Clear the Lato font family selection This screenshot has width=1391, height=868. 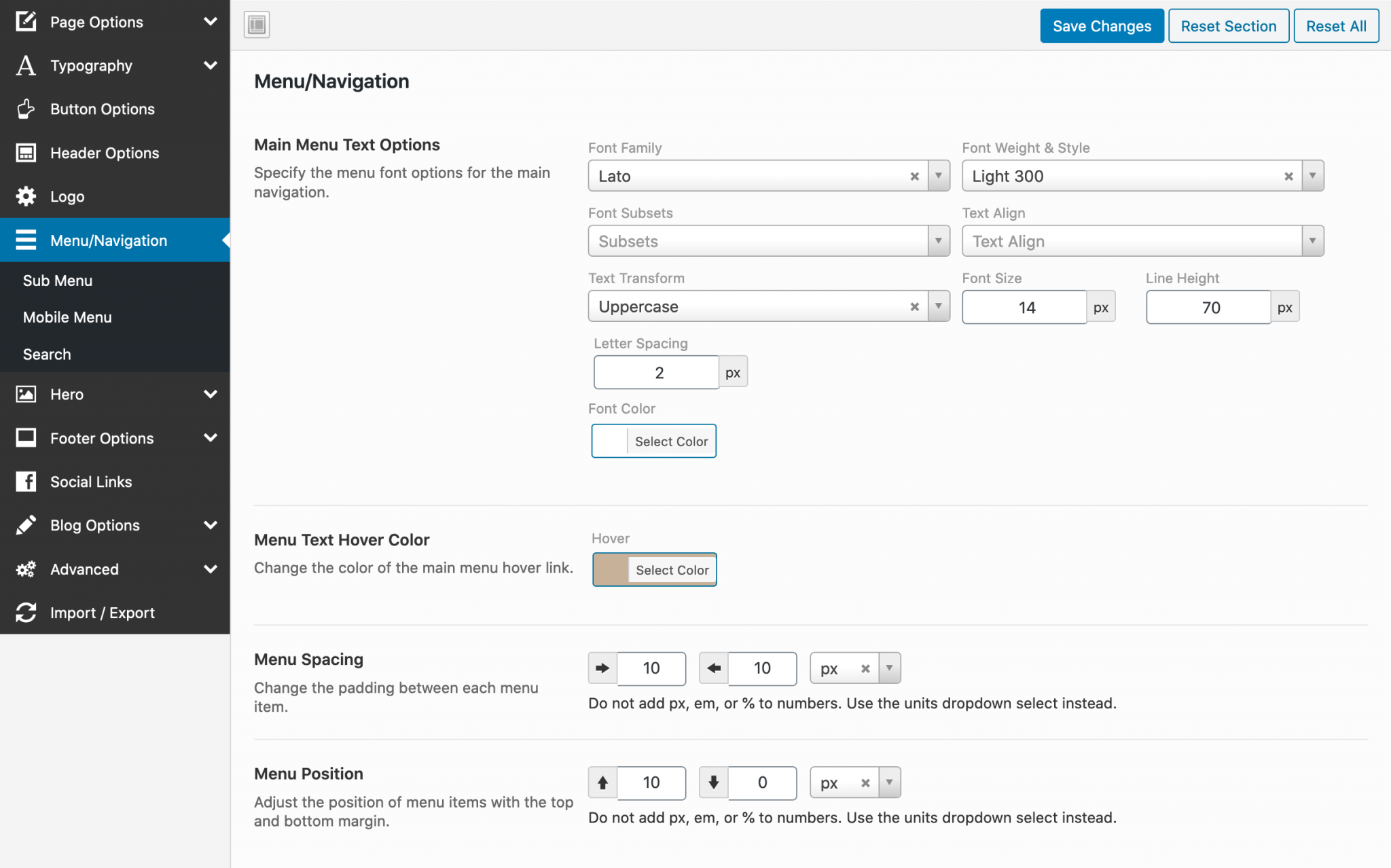914,177
